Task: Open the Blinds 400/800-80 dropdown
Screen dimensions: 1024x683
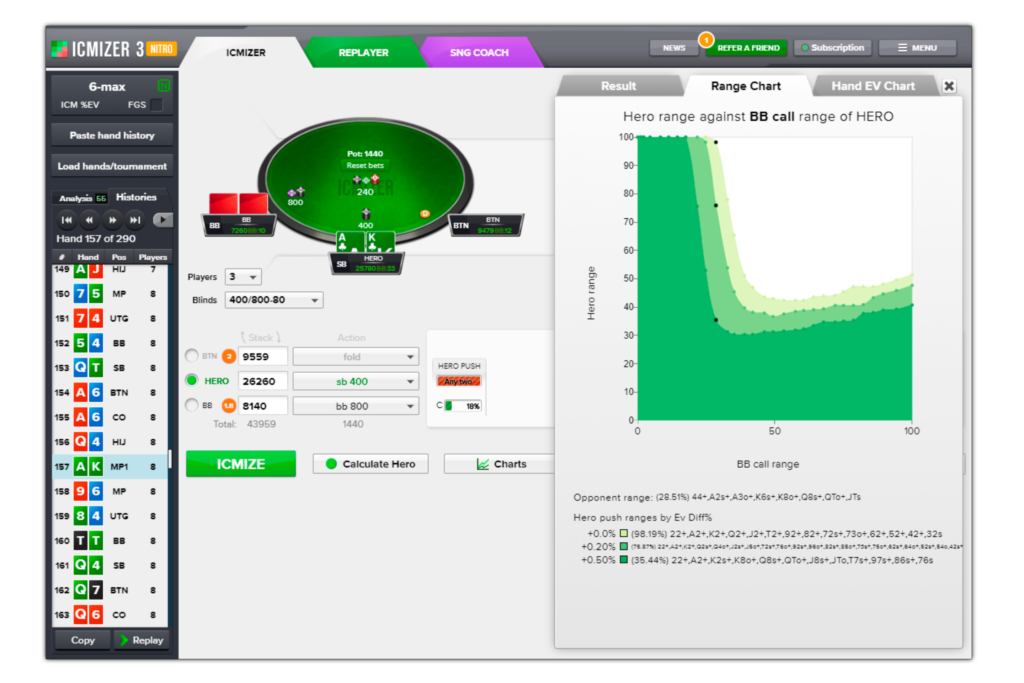Action: click(274, 300)
